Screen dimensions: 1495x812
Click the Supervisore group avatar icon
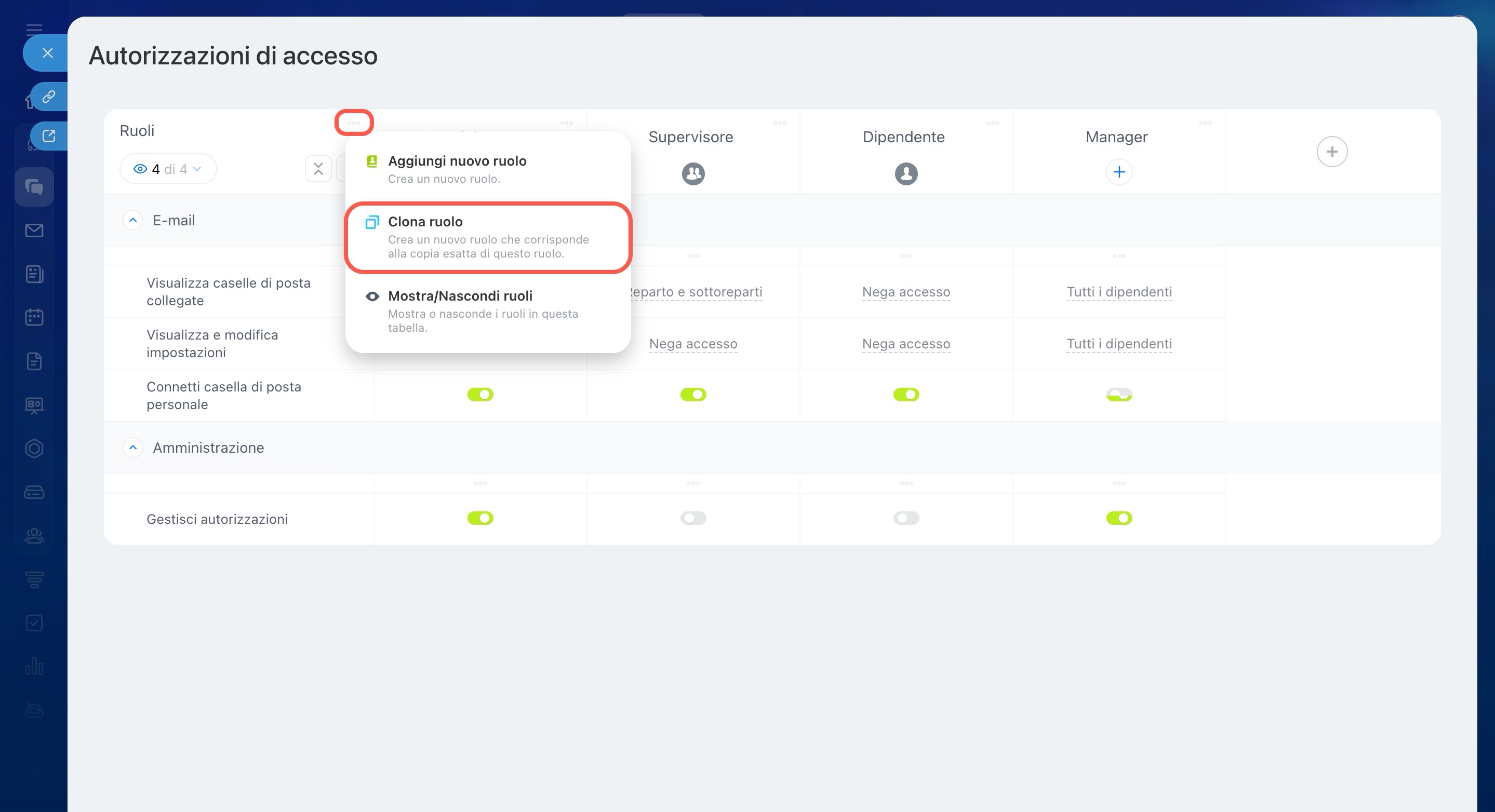click(693, 173)
